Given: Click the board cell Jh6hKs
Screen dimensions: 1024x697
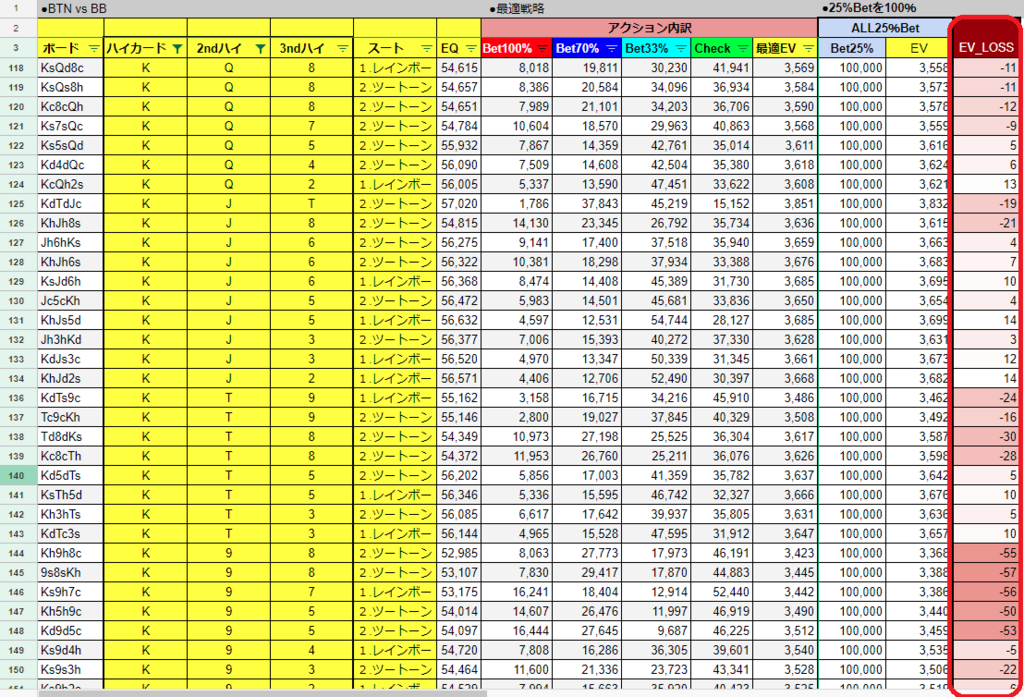Looking at the screenshot, I should [71, 242].
